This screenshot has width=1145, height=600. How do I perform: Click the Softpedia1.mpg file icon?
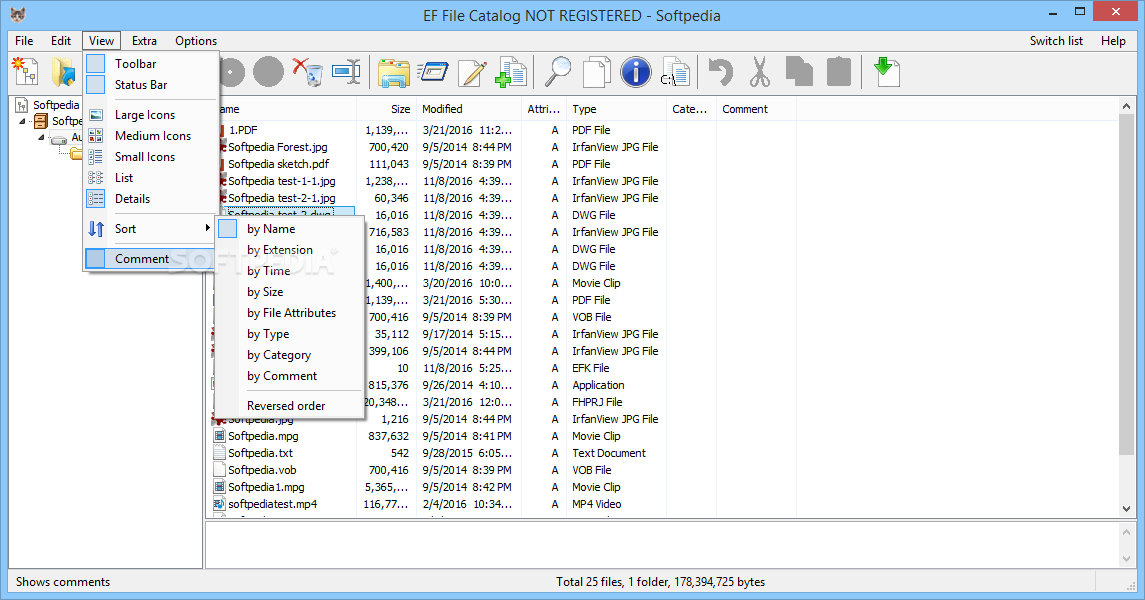click(x=219, y=487)
